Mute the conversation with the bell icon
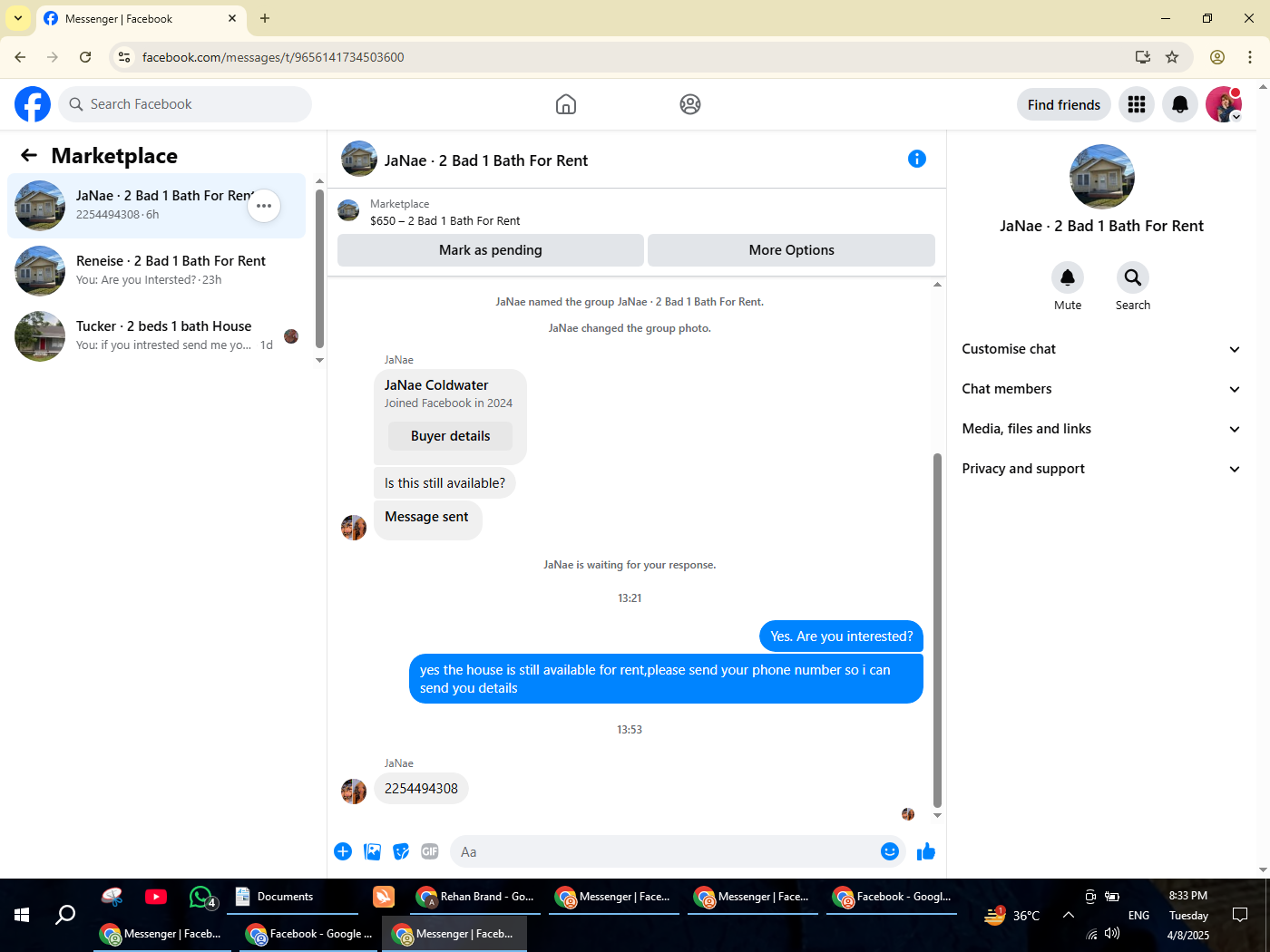Viewport: 1270px width, 952px height. pyautogui.click(x=1068, y=277)
